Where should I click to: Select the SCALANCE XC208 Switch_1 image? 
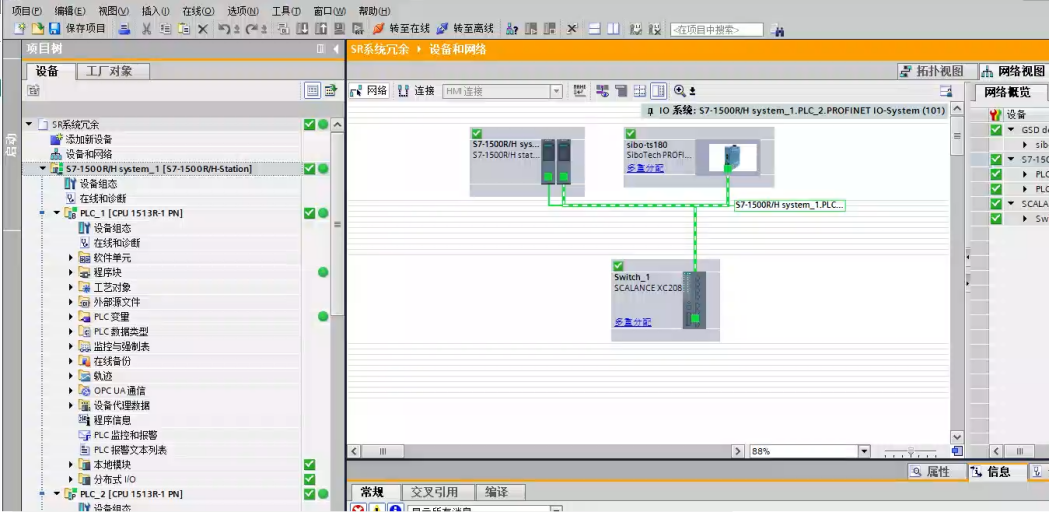point(695,300)
